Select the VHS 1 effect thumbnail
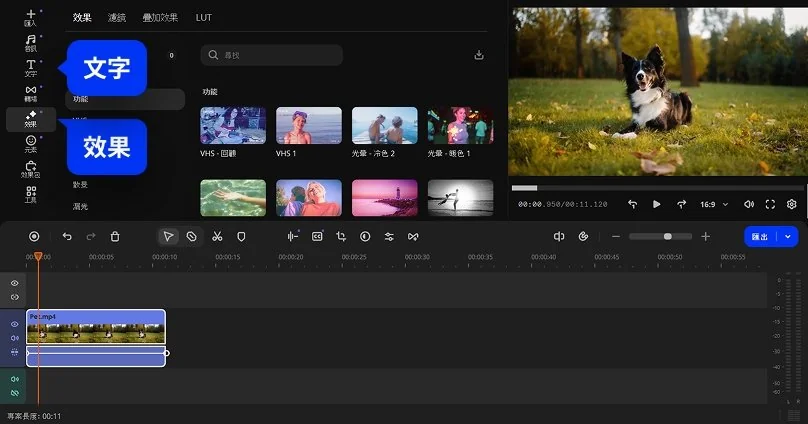 [308, 126]
